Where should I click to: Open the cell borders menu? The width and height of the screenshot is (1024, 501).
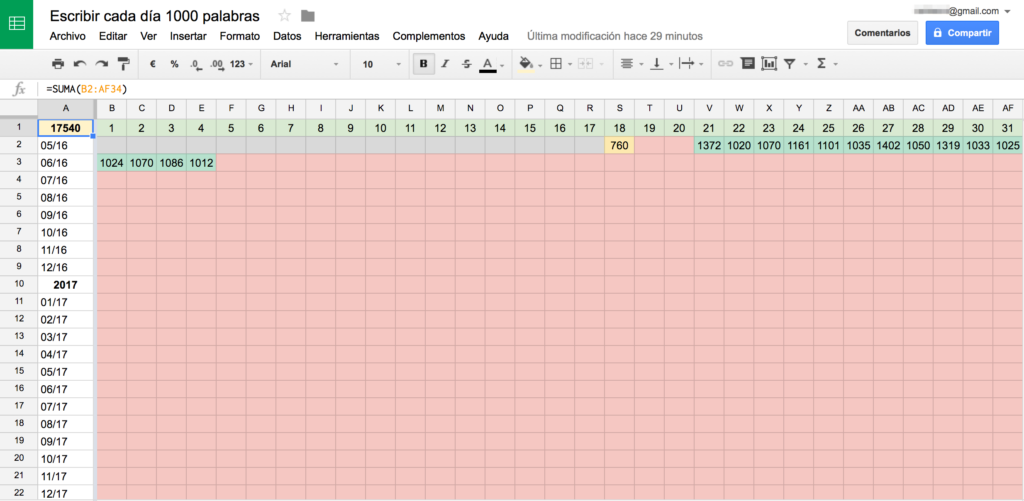(x=556, y=64)
